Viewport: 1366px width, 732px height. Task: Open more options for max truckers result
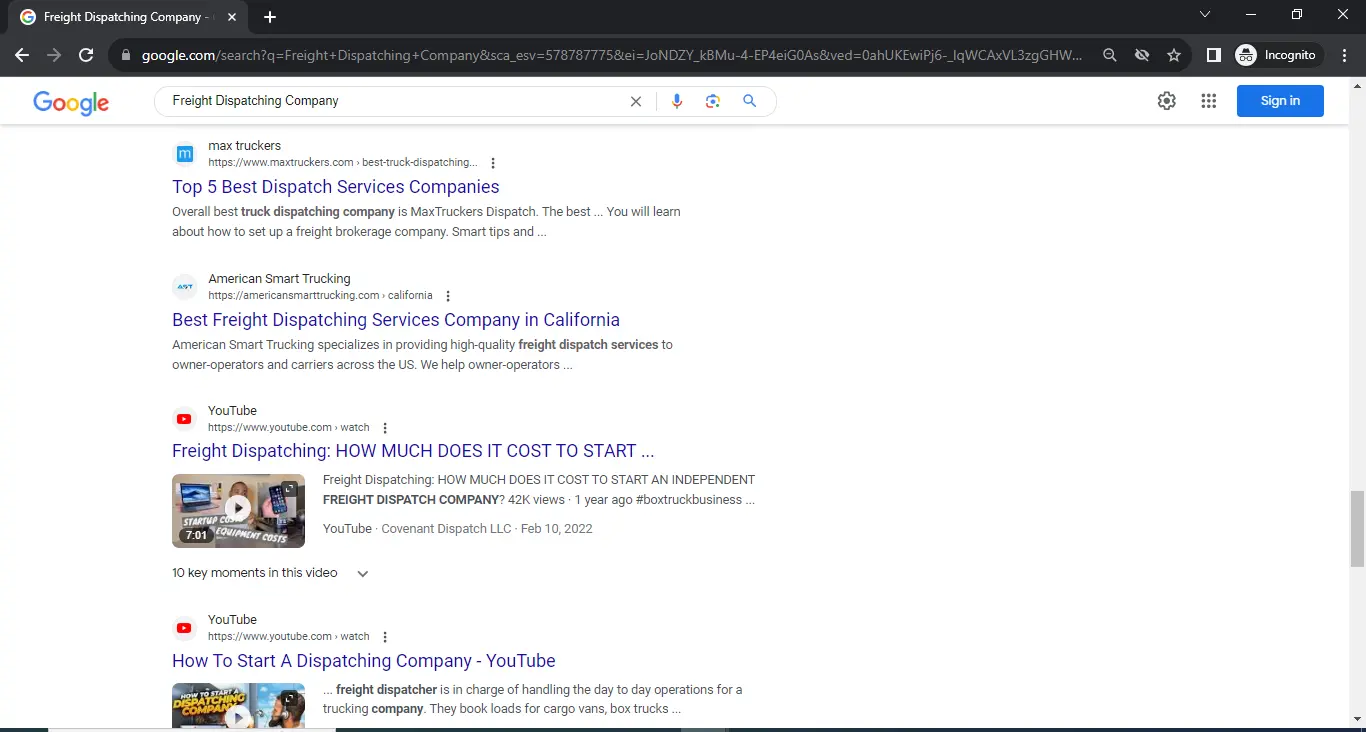click(493, 163)
